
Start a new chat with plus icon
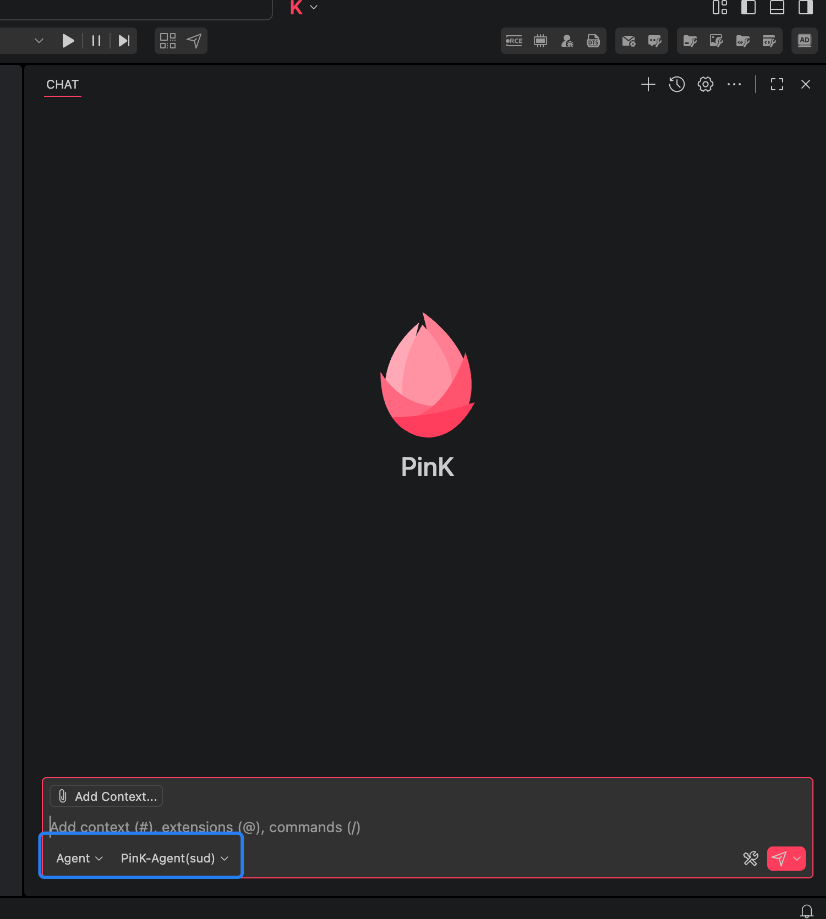648,84
